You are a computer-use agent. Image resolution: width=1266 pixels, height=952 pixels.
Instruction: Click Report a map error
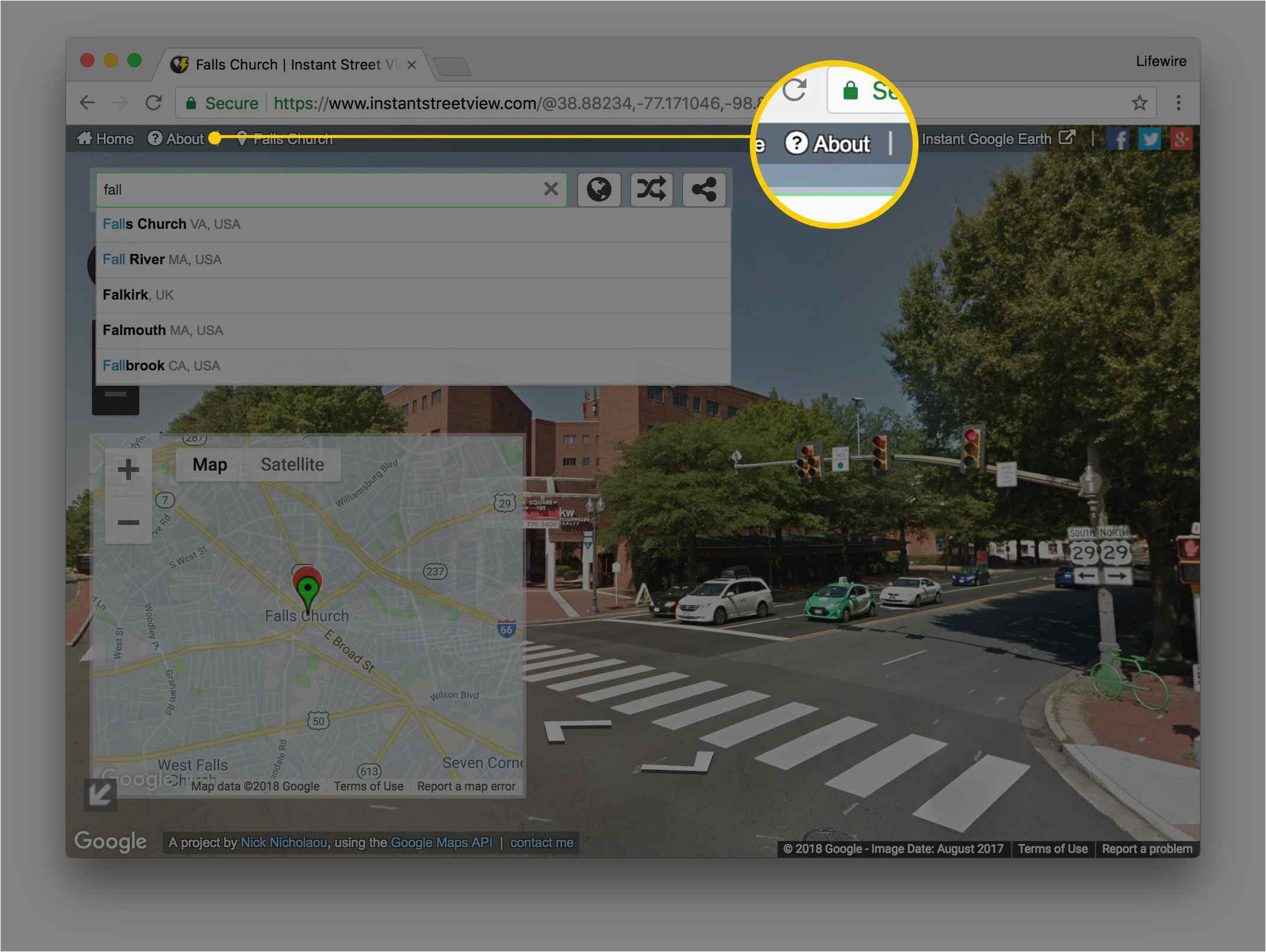pos(466,786)
